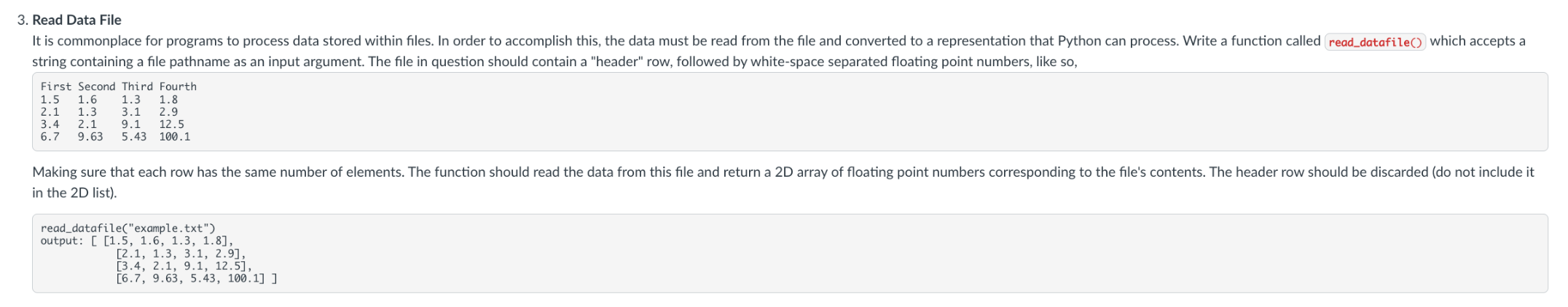Click the "output:" label in example block
Screen dimensions: 1568x307
[62, 241]
